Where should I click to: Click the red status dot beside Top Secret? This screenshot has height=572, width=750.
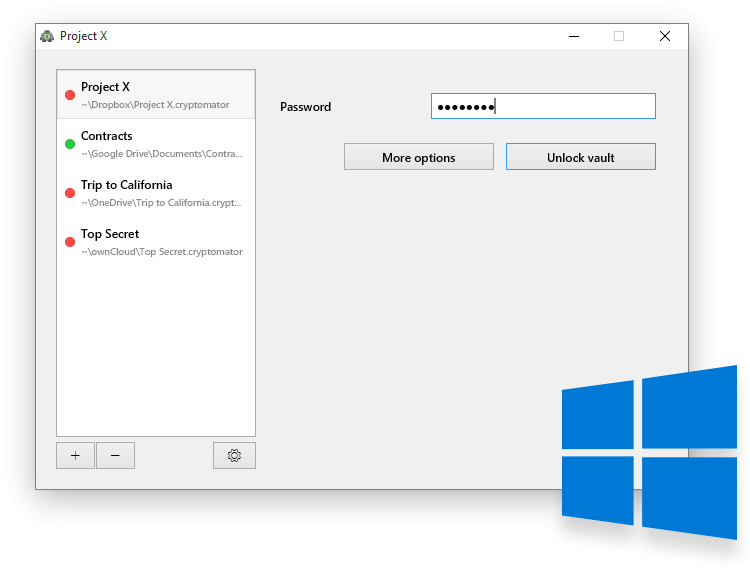[x=70, y=242]
